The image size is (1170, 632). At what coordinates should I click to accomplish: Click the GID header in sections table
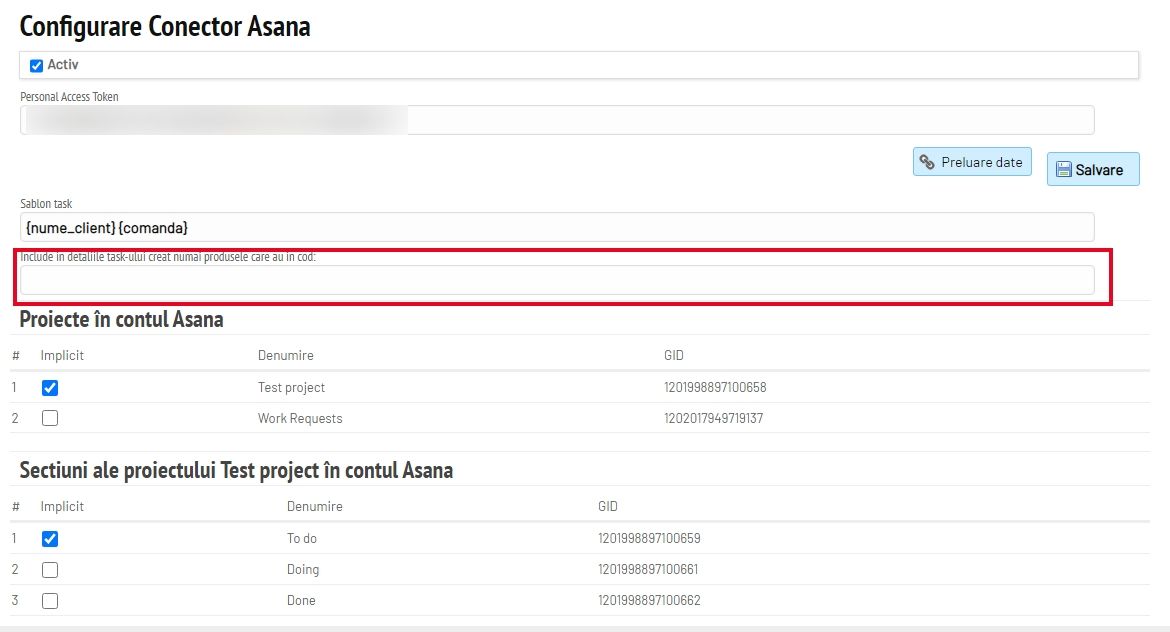607,506
